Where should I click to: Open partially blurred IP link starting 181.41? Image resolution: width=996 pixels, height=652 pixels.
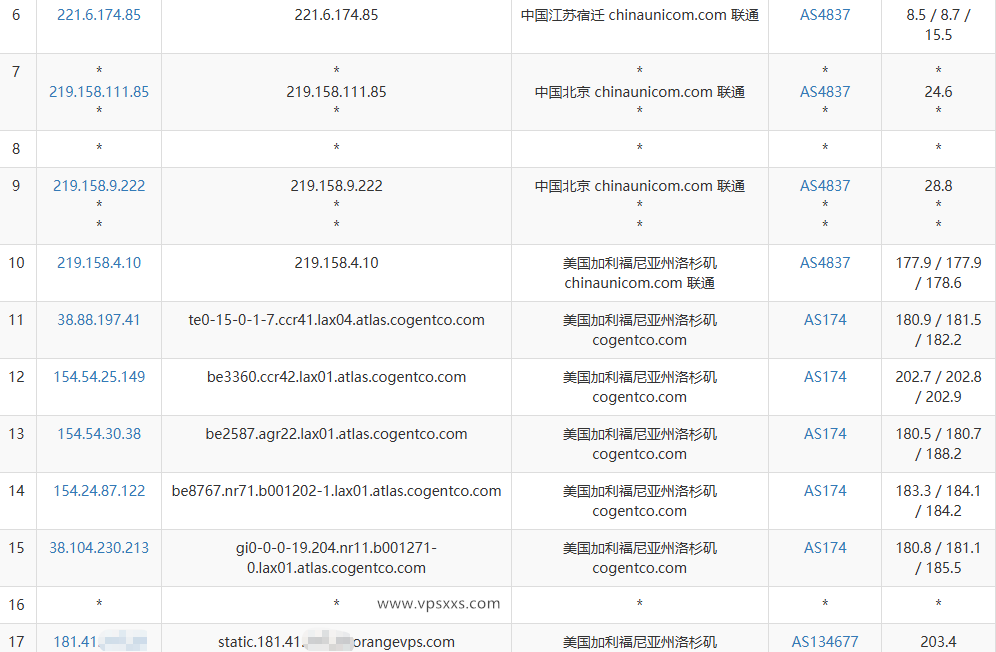[x=100, y=642]
